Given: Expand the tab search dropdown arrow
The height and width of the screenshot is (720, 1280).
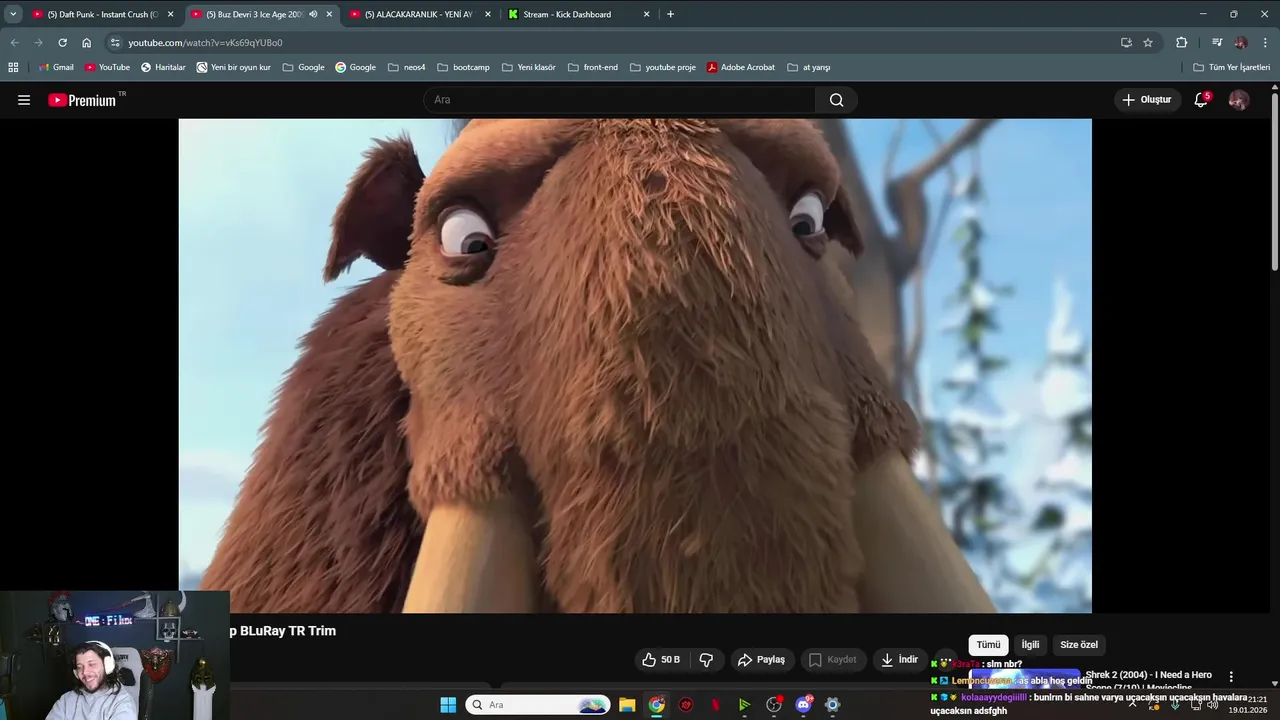Looking at the screenshot, I should click(13, 14).
